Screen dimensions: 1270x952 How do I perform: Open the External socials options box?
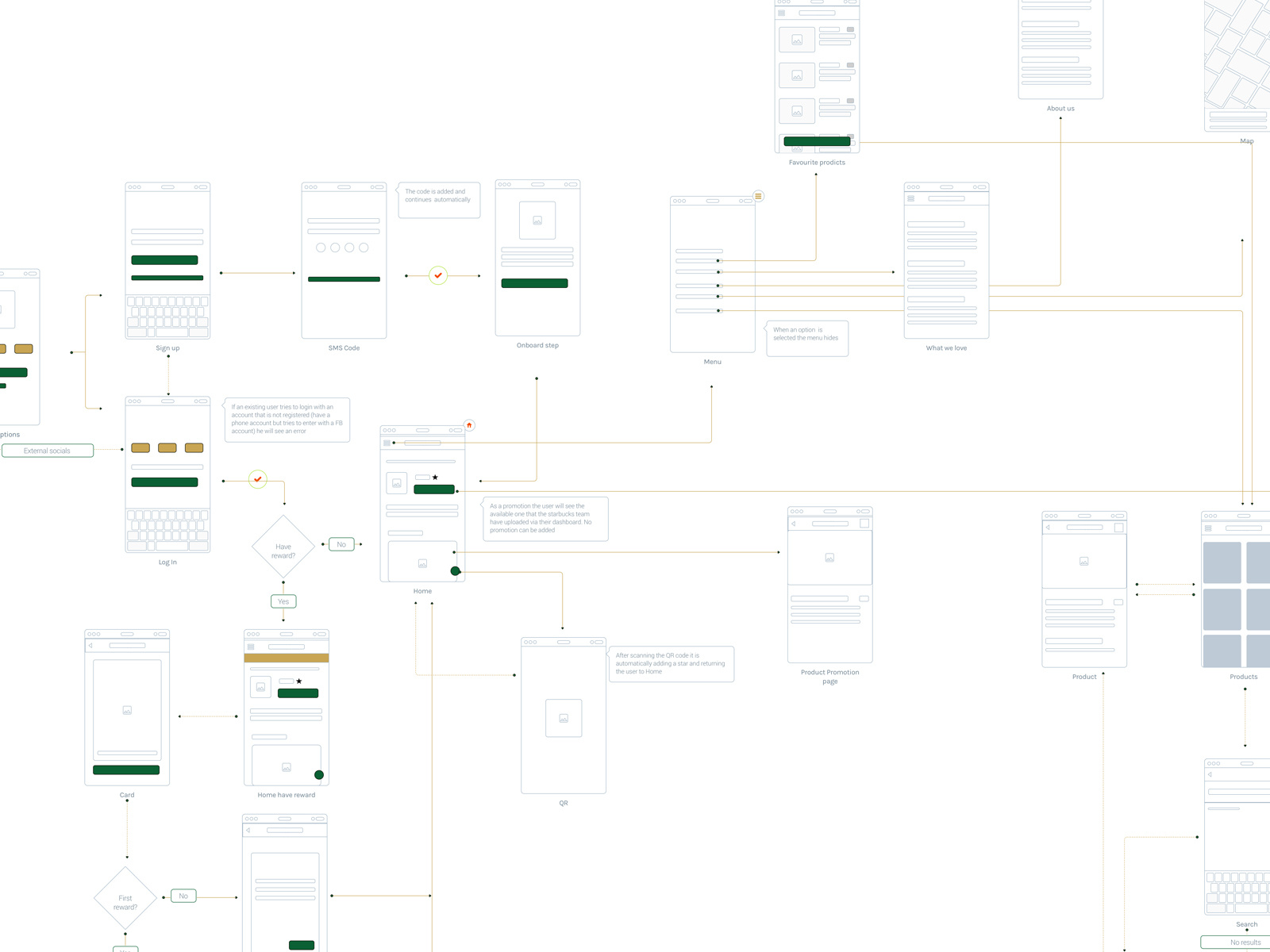48,450
